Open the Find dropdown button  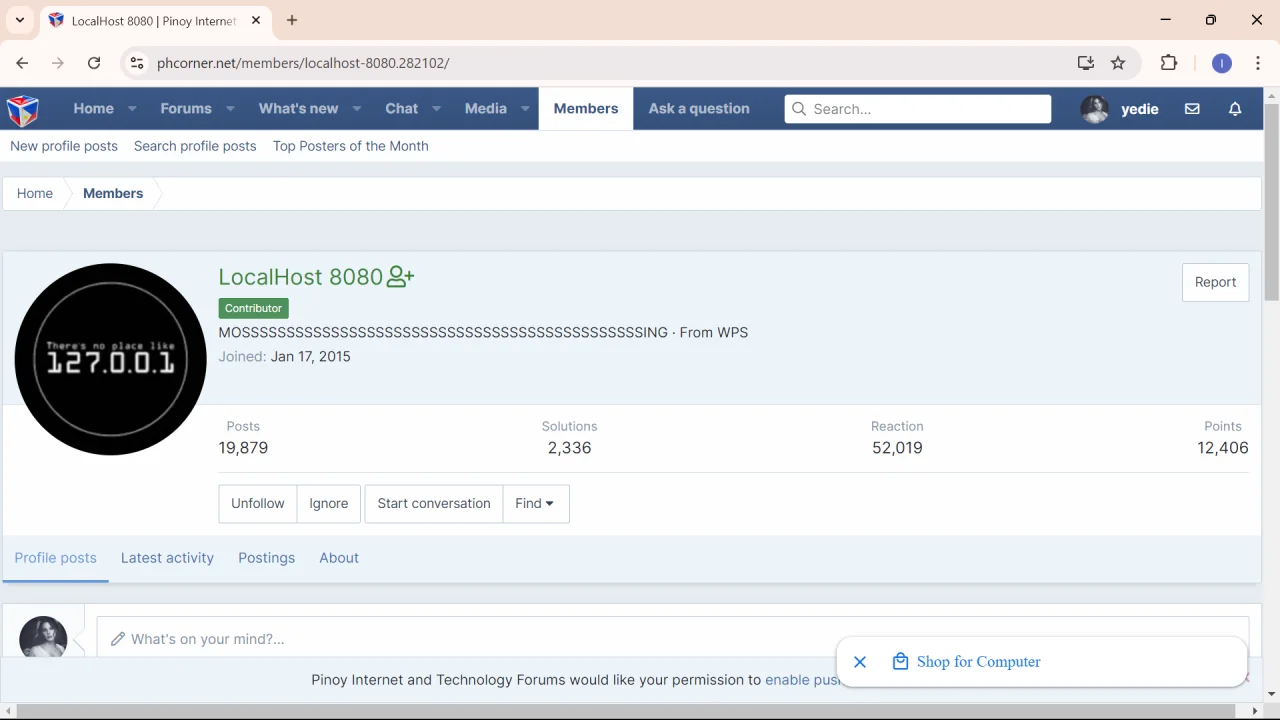click(x=536, y=504)
